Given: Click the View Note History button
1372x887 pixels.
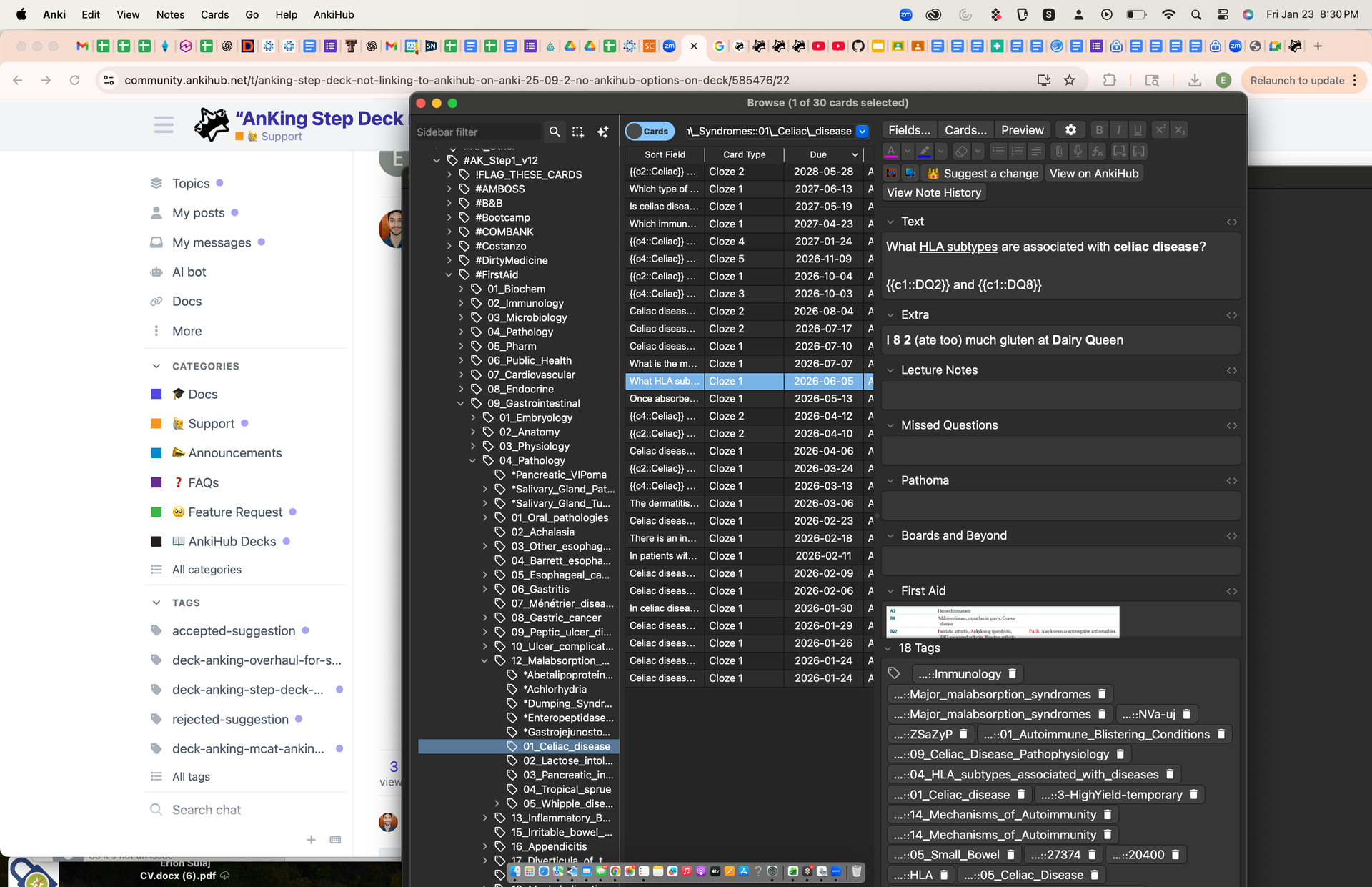Looking at the screenshot, I should pos(933,192).
